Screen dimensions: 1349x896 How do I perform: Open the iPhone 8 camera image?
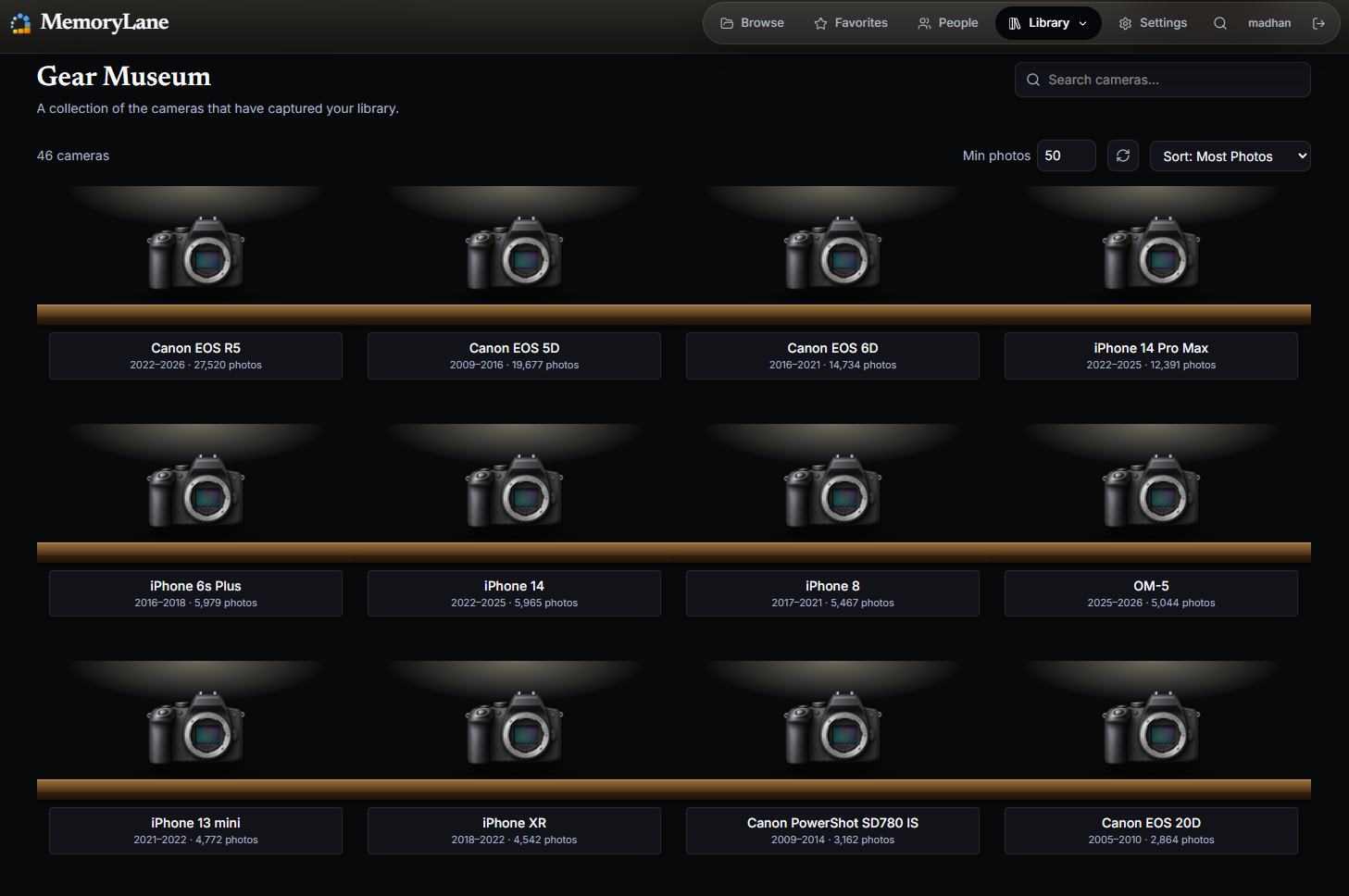pyautogui.click(x=833, y=491)
